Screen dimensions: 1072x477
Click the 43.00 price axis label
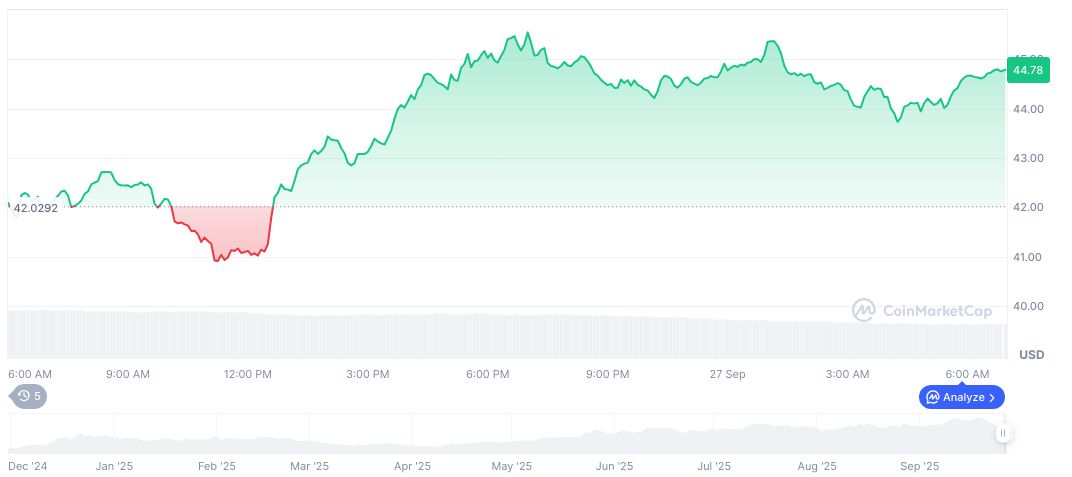(x=1030, y=158)
